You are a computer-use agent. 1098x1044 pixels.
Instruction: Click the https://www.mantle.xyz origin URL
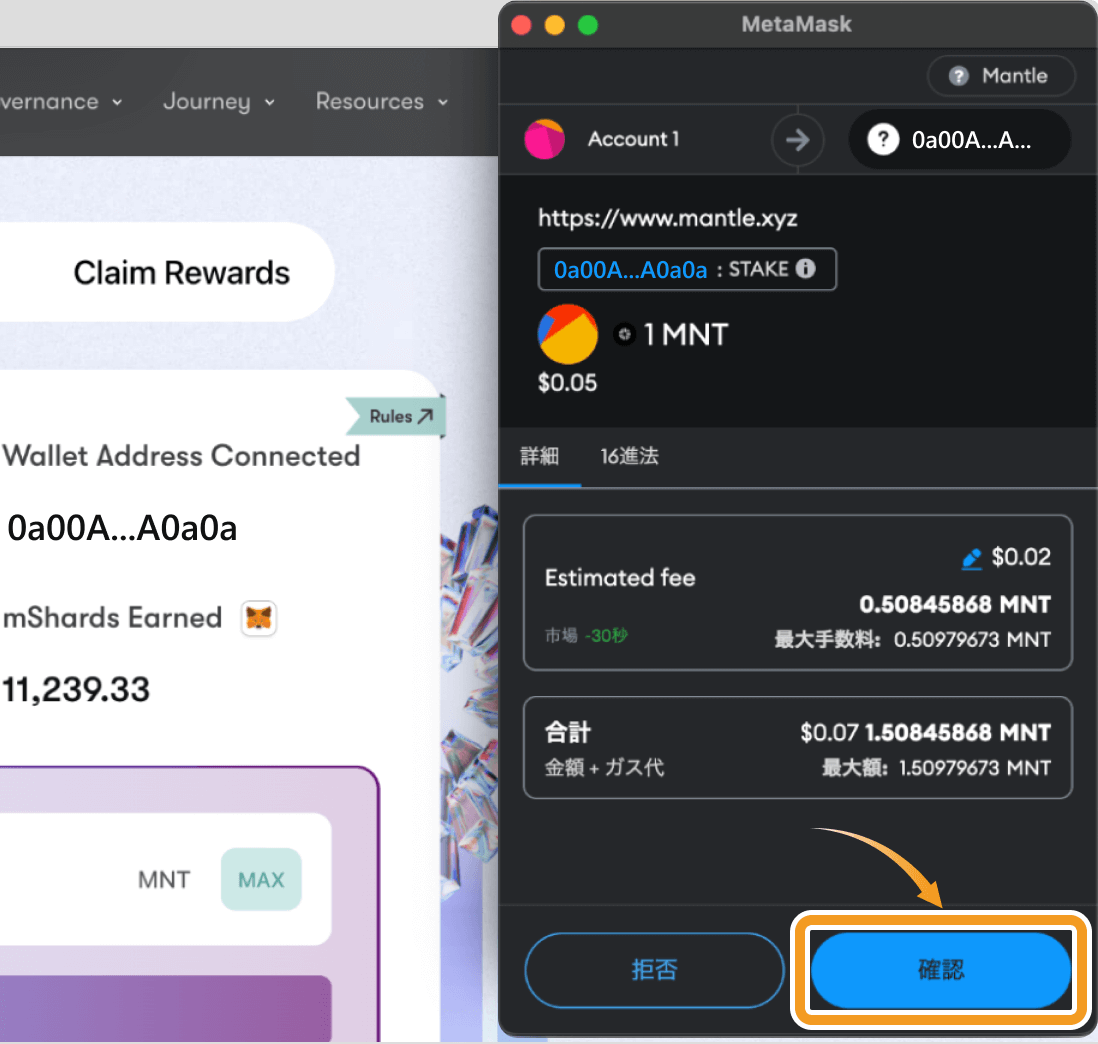(x=667, y=218)
